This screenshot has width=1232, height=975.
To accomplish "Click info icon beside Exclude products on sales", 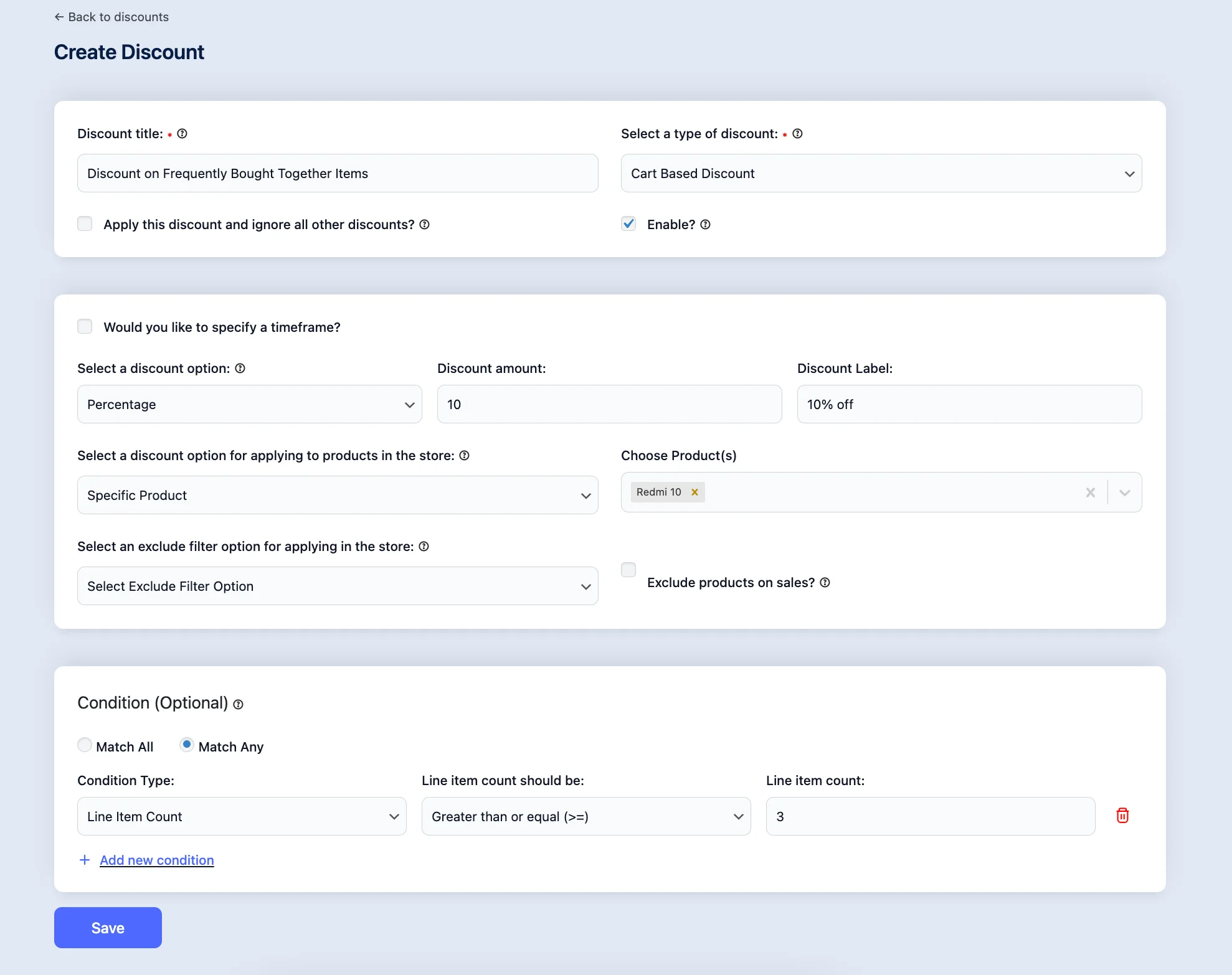I will tap(825, 583).
